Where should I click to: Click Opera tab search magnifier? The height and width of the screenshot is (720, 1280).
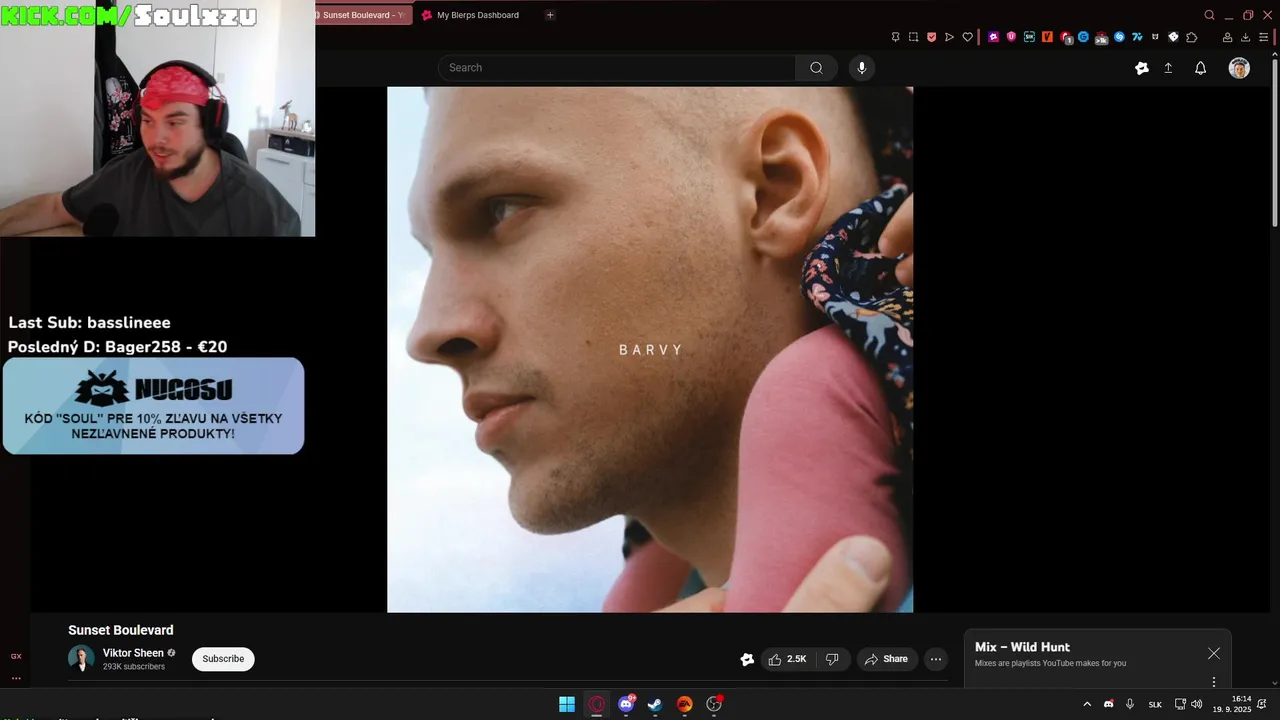coord(1209,15)
